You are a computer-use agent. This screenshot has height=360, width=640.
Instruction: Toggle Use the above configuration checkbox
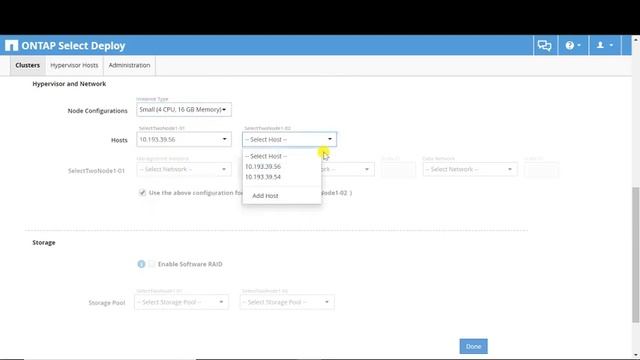pyautogui.click(x=142, y=193)
